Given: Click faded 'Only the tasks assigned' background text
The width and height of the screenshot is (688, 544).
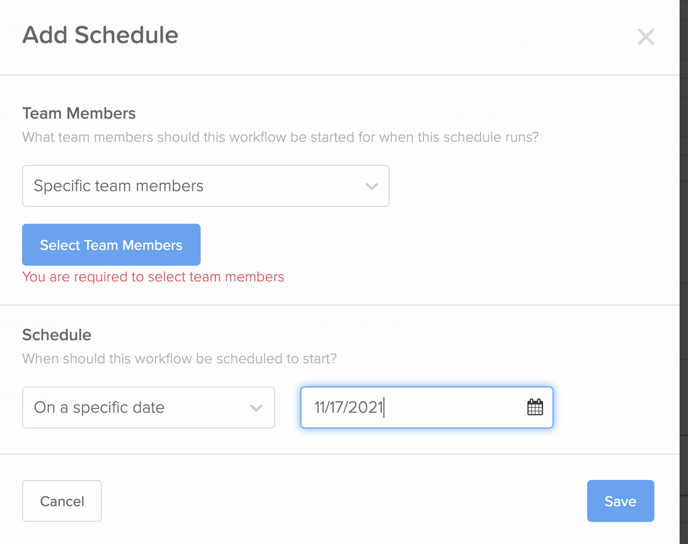Looking at the screenshot, I should (x=469, y=40).
